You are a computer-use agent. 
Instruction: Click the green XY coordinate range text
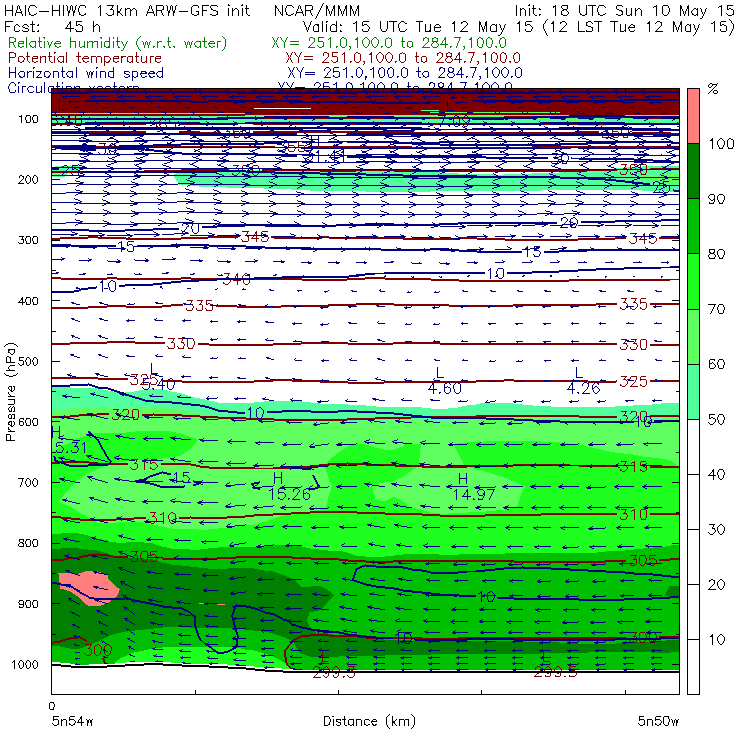coord(389,43)
